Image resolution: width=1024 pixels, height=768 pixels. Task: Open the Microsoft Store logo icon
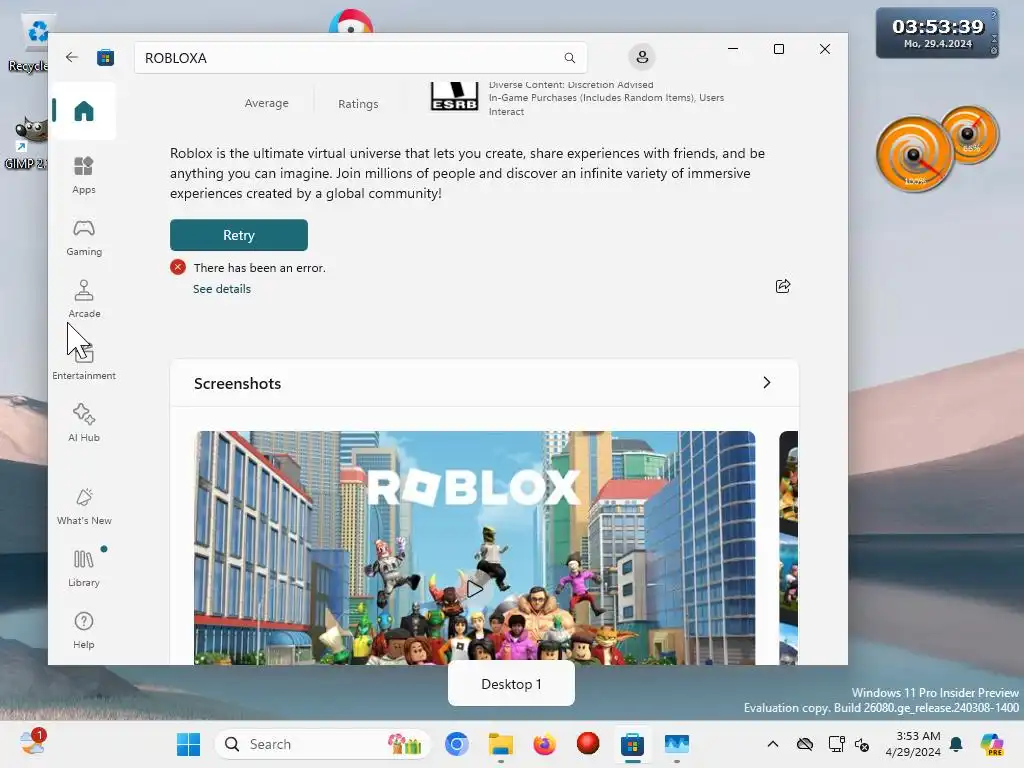[x=105, y=57]
